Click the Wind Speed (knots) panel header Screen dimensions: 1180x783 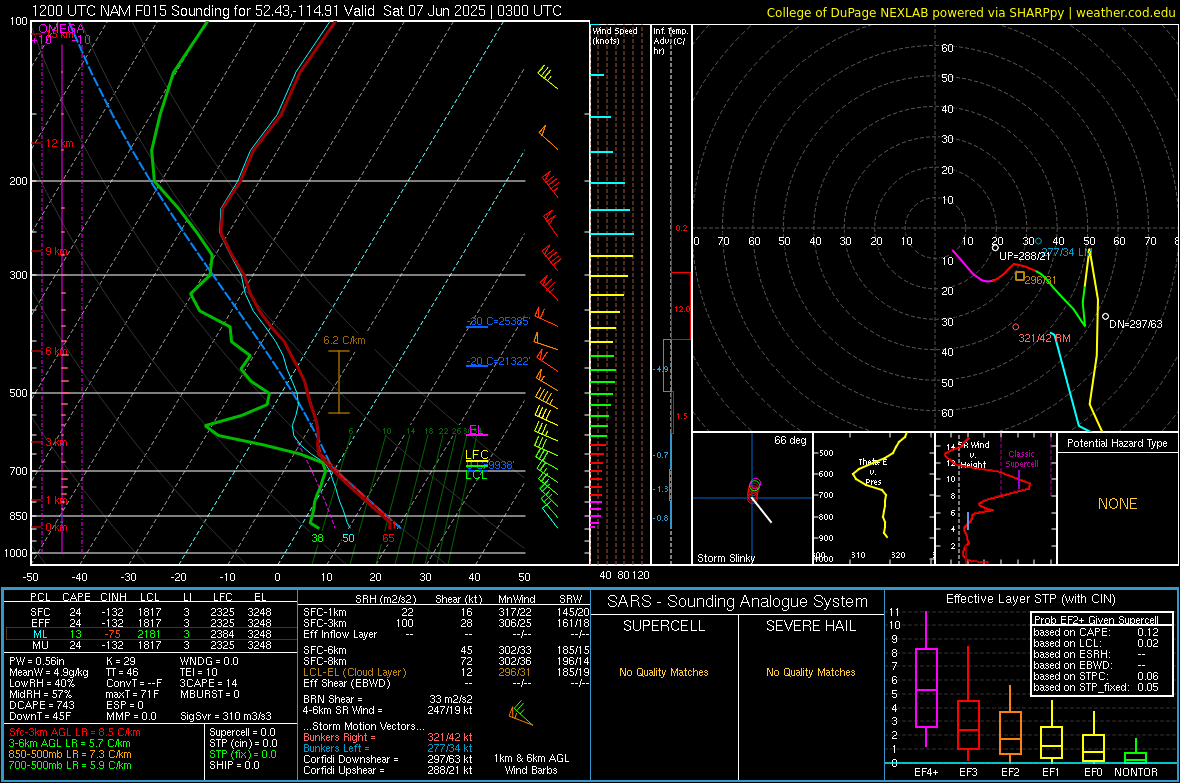coord(614,35)
